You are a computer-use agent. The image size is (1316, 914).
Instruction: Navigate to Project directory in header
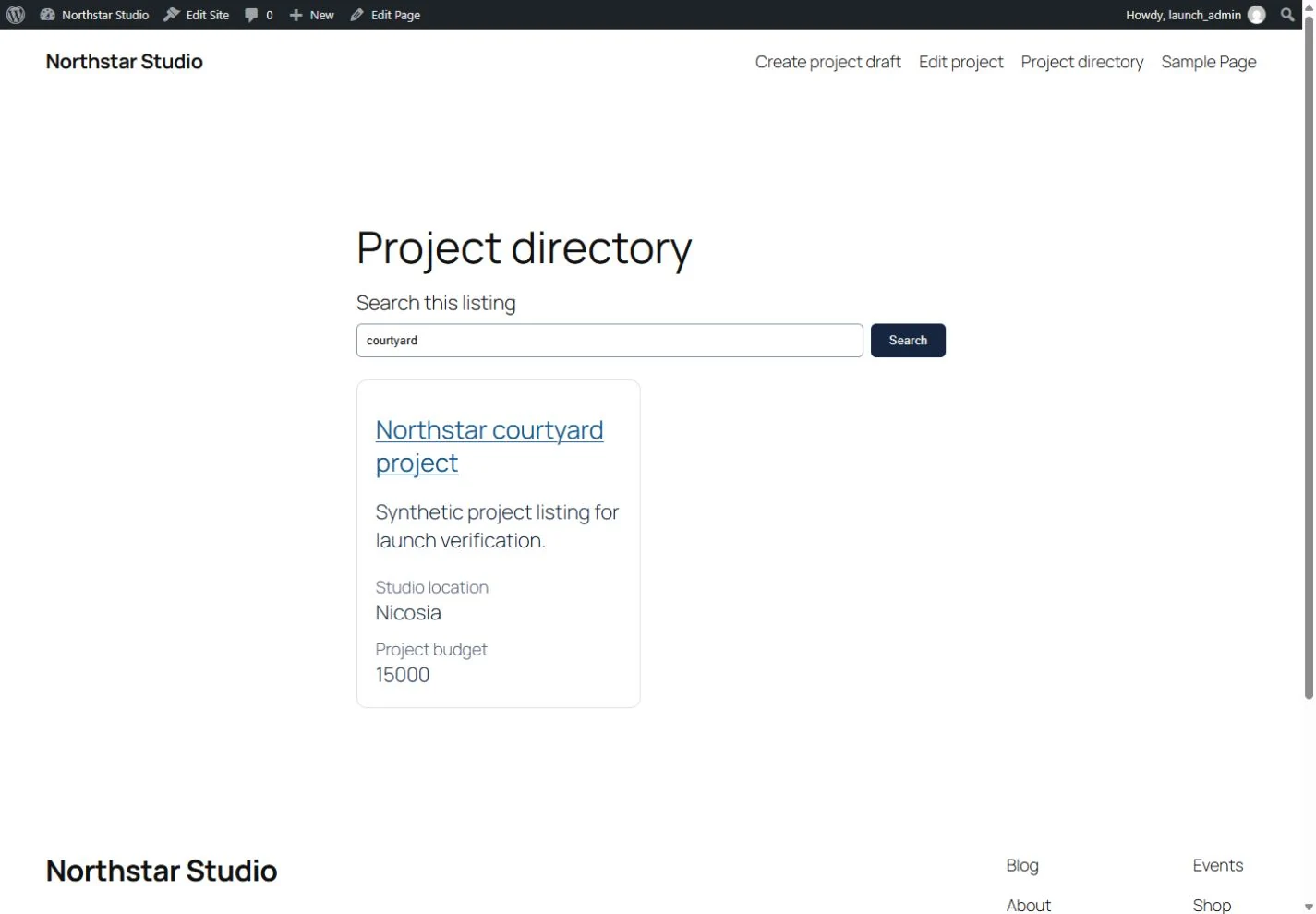click(x=1082, y=62)
